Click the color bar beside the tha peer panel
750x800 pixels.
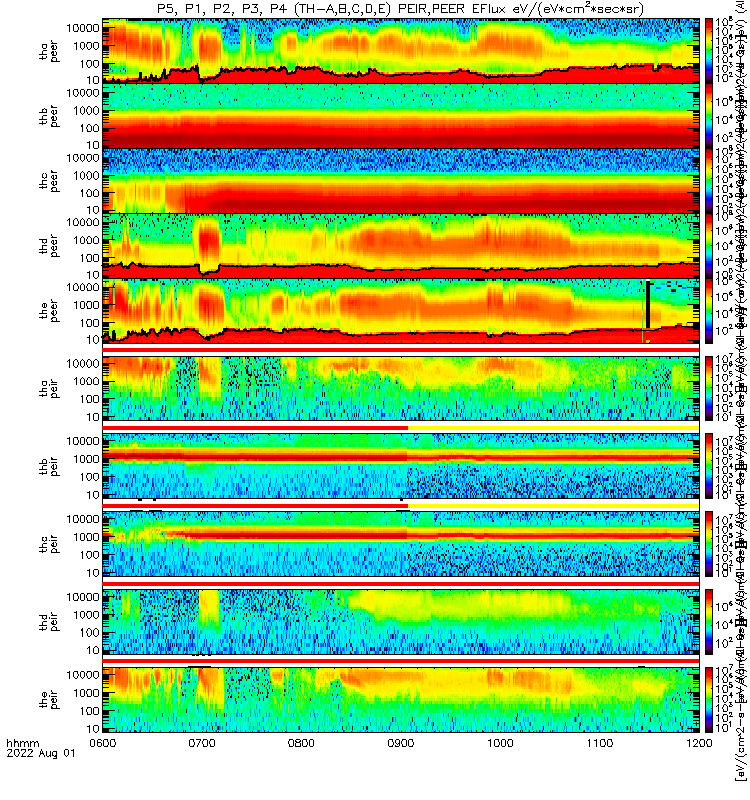click(x=709, y=51)
